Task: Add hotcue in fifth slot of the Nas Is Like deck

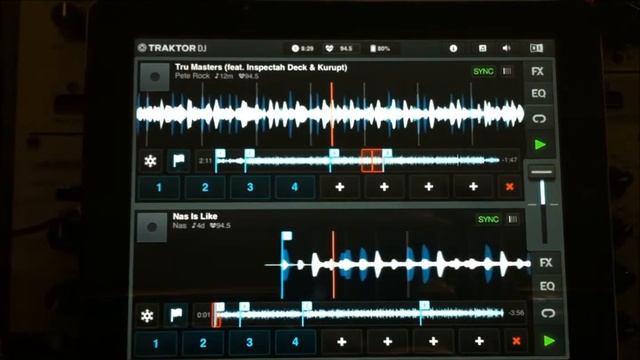Action: [x=342, y=342]
